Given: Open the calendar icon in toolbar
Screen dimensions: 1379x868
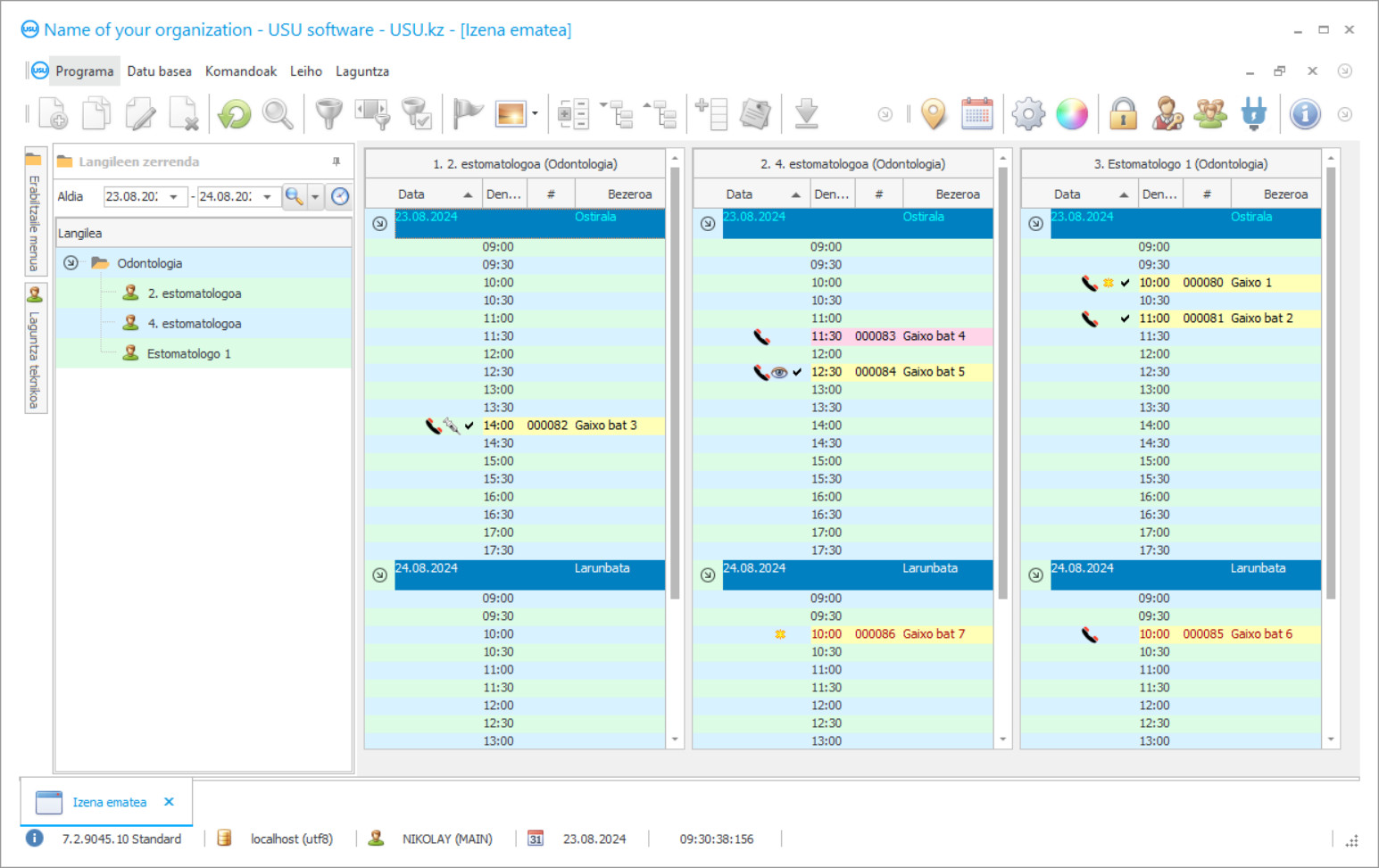Looking at the screenshot, I should click(976, 114).
